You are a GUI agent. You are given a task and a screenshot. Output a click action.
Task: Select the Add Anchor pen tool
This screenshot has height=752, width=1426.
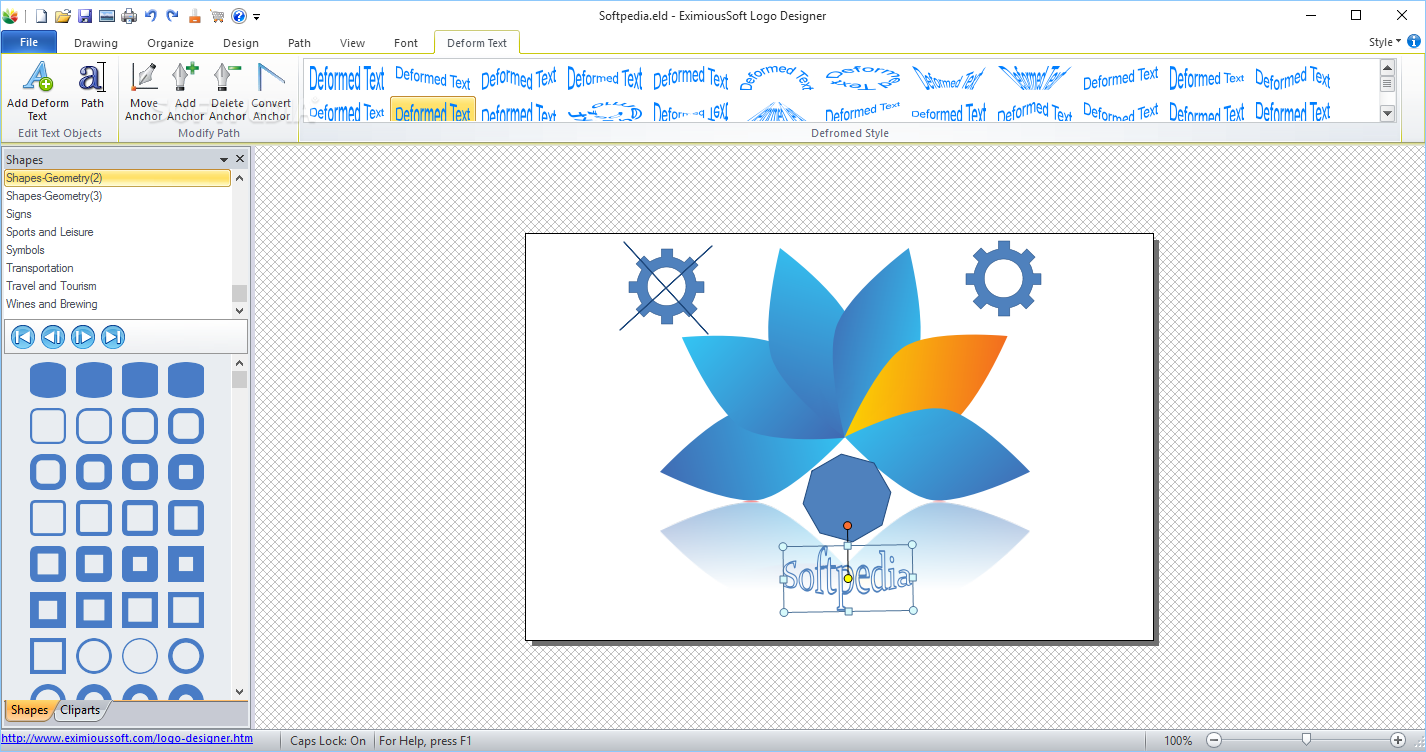pyautogui.click(x=186, y=91)
